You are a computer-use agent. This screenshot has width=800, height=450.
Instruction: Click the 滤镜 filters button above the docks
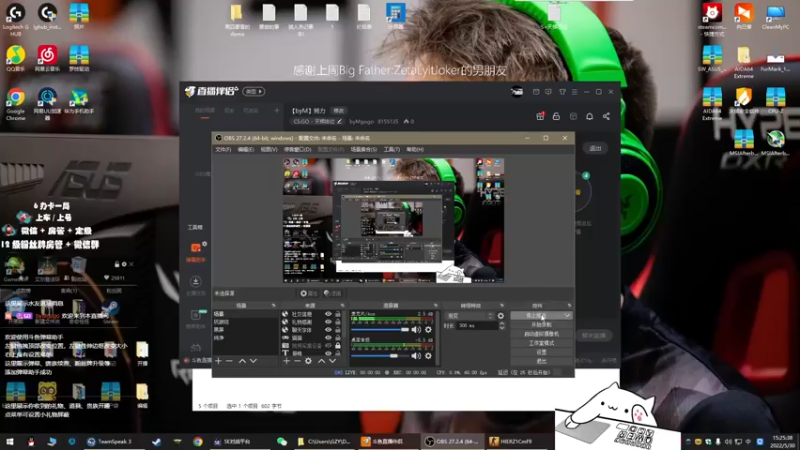333,293
